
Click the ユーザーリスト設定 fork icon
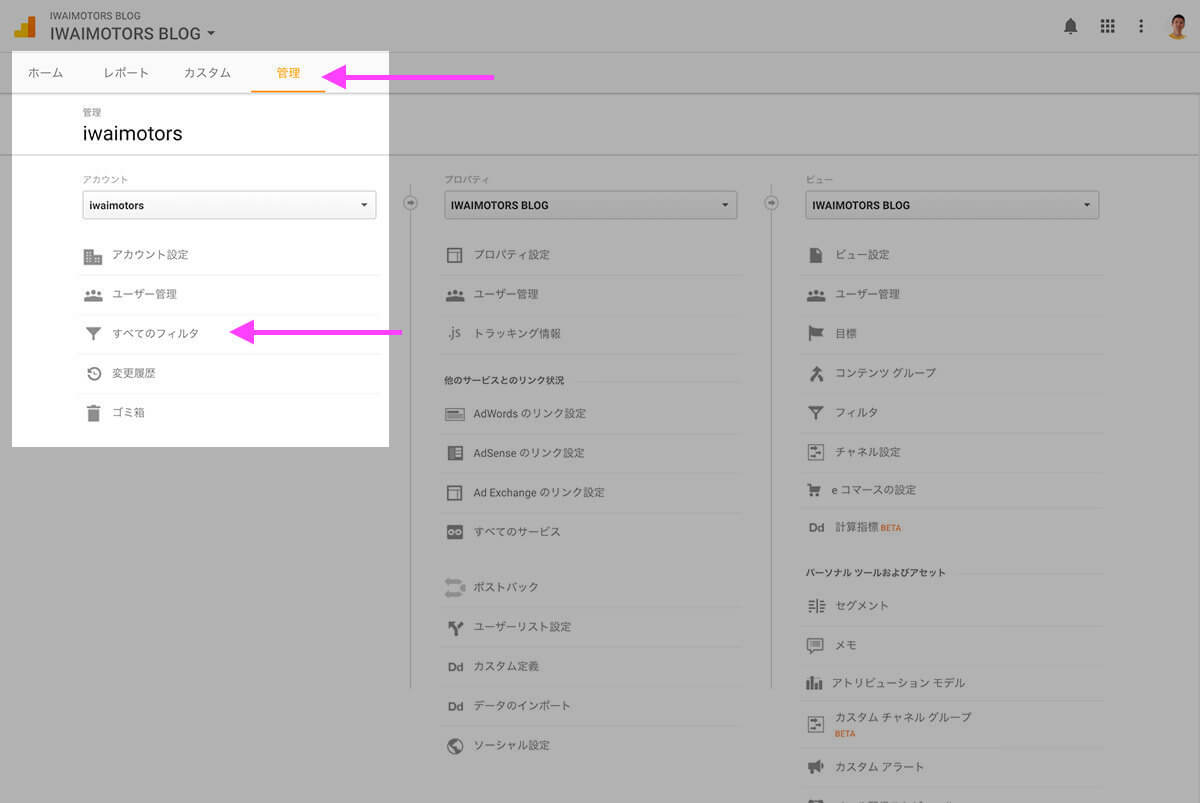pos(455,628)
